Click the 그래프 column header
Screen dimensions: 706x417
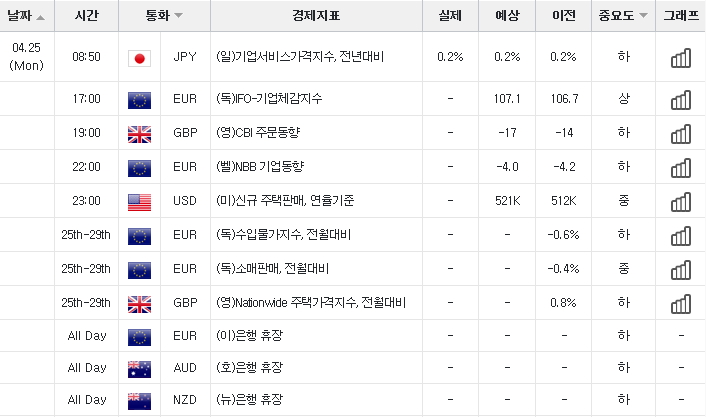pyautogui.click(x=681, y=15)
